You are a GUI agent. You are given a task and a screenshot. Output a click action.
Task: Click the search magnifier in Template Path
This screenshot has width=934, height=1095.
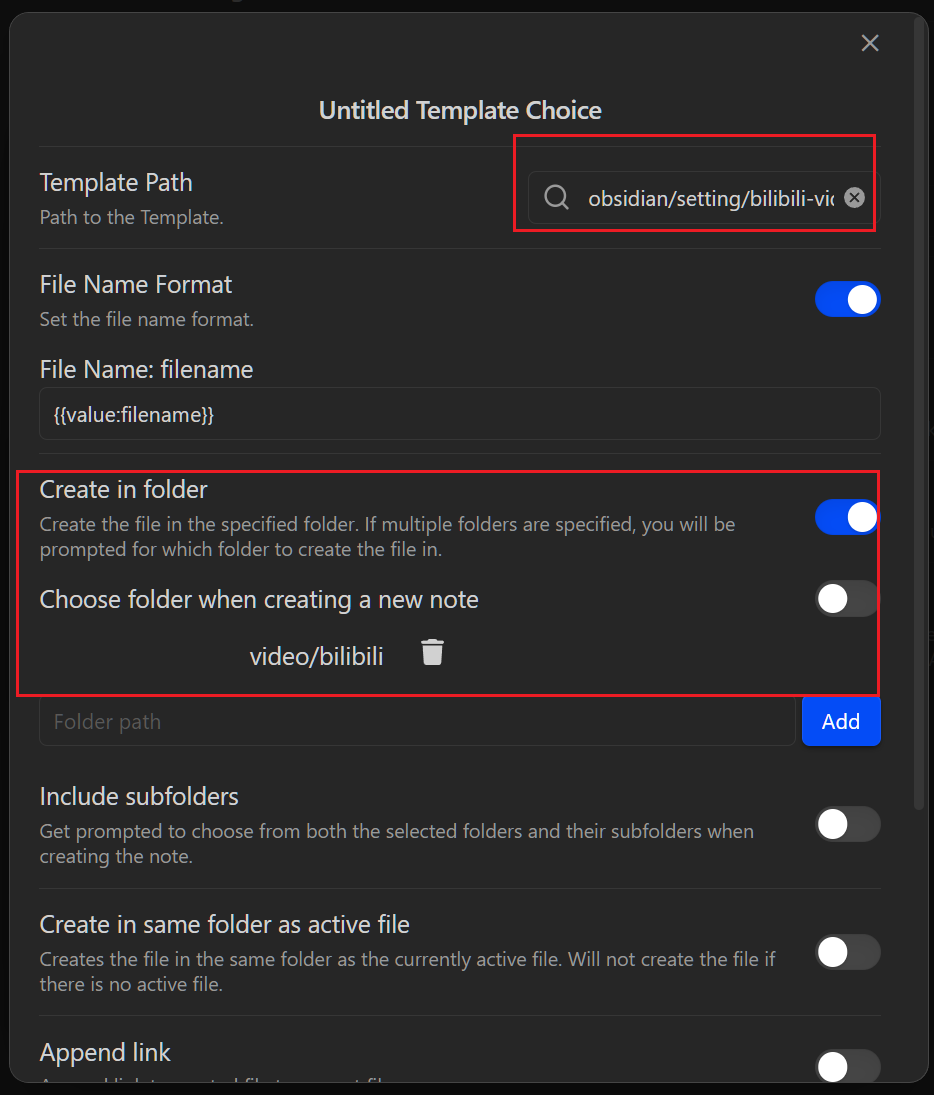556,198
